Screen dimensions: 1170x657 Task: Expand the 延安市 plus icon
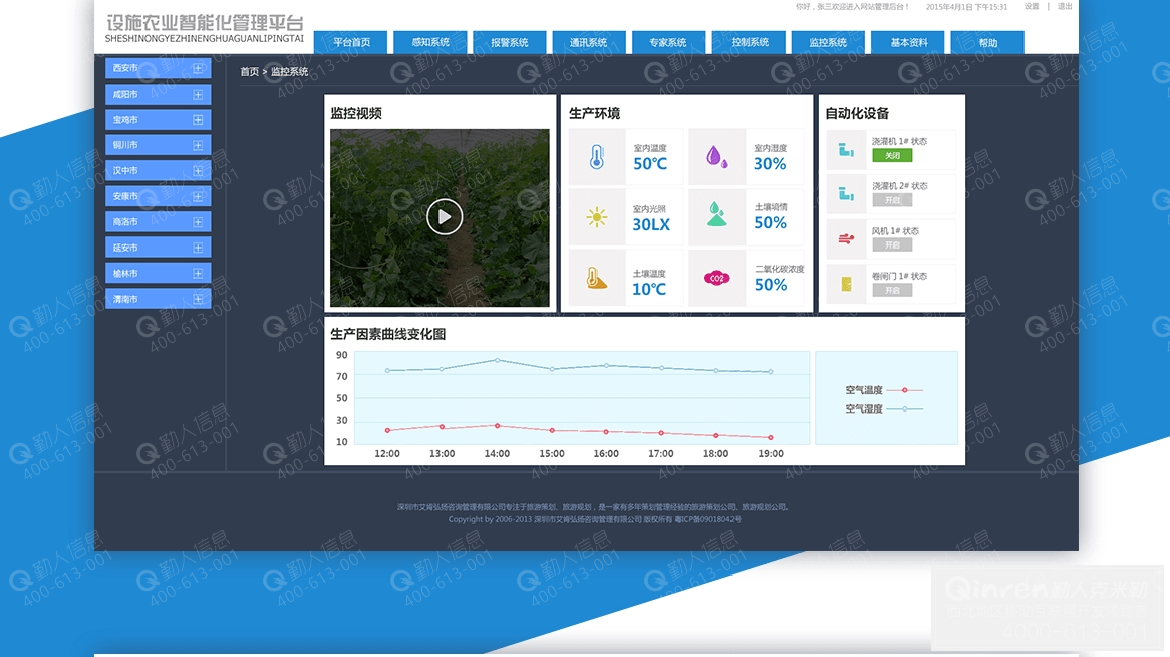point(198,247)
